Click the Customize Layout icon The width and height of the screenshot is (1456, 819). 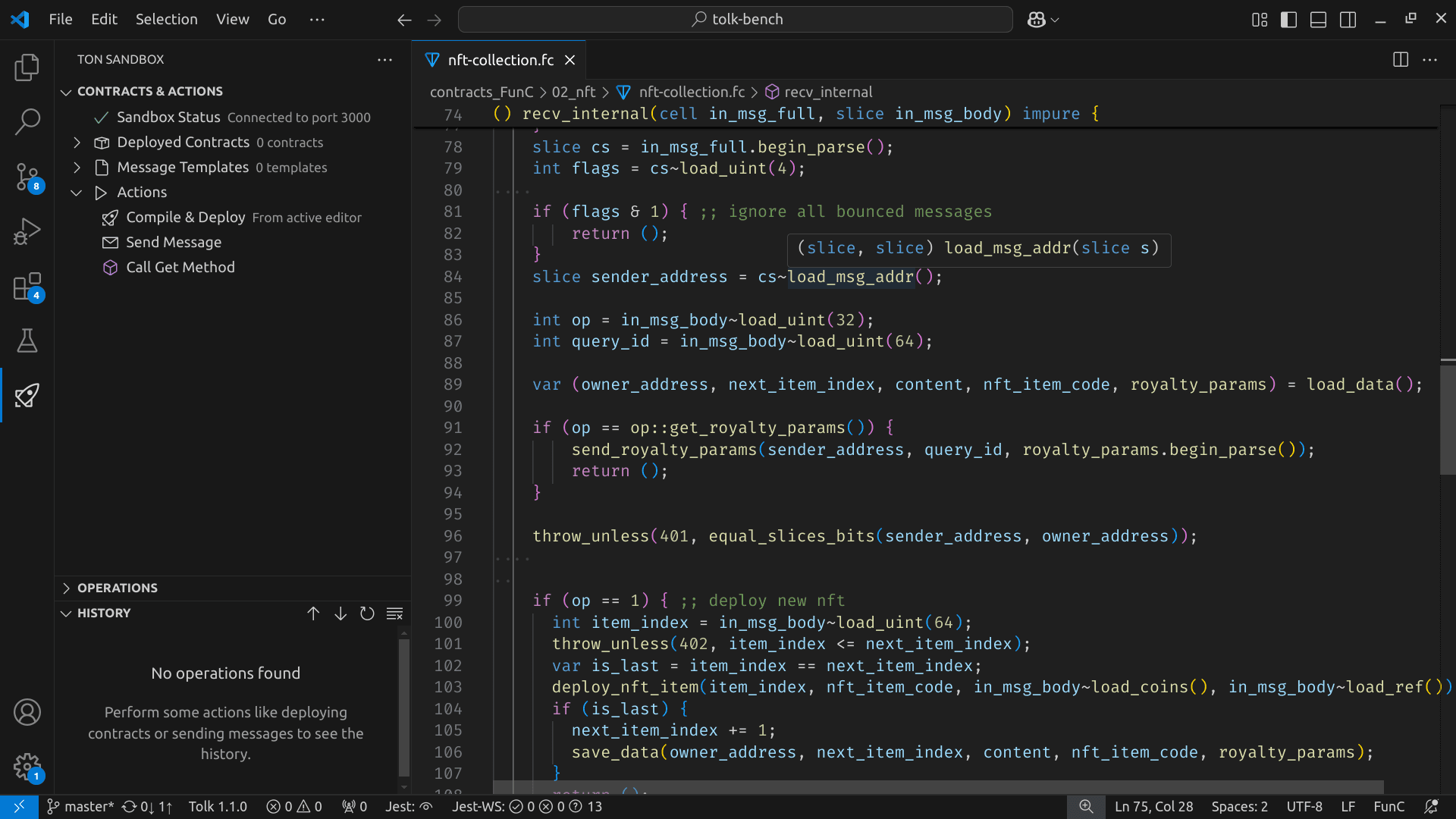pos(1260,20)
